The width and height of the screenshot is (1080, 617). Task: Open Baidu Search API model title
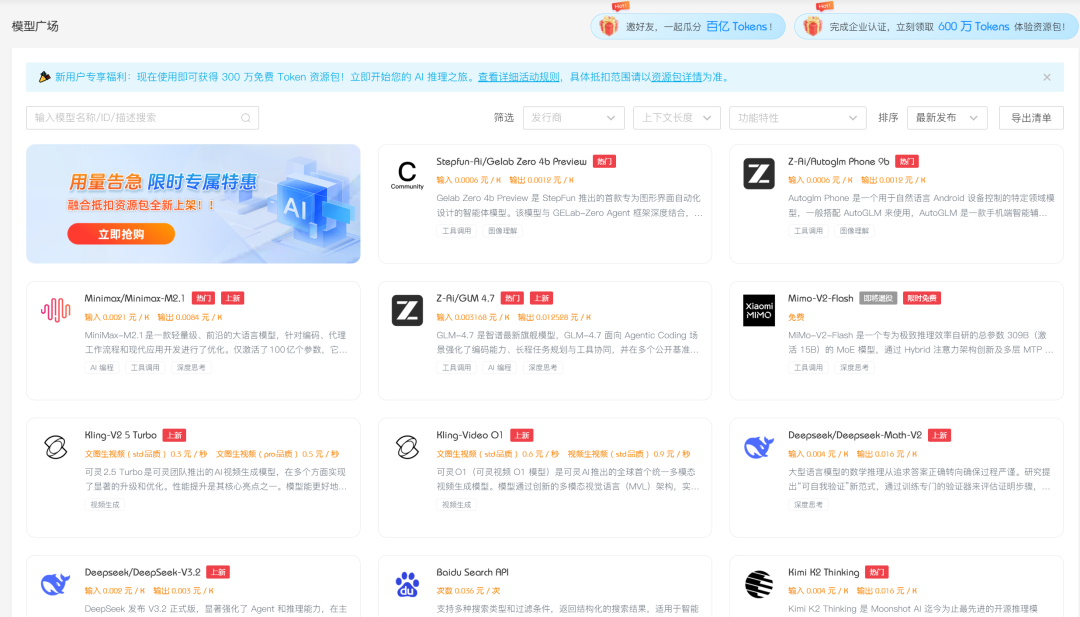(x=472, y=573)
